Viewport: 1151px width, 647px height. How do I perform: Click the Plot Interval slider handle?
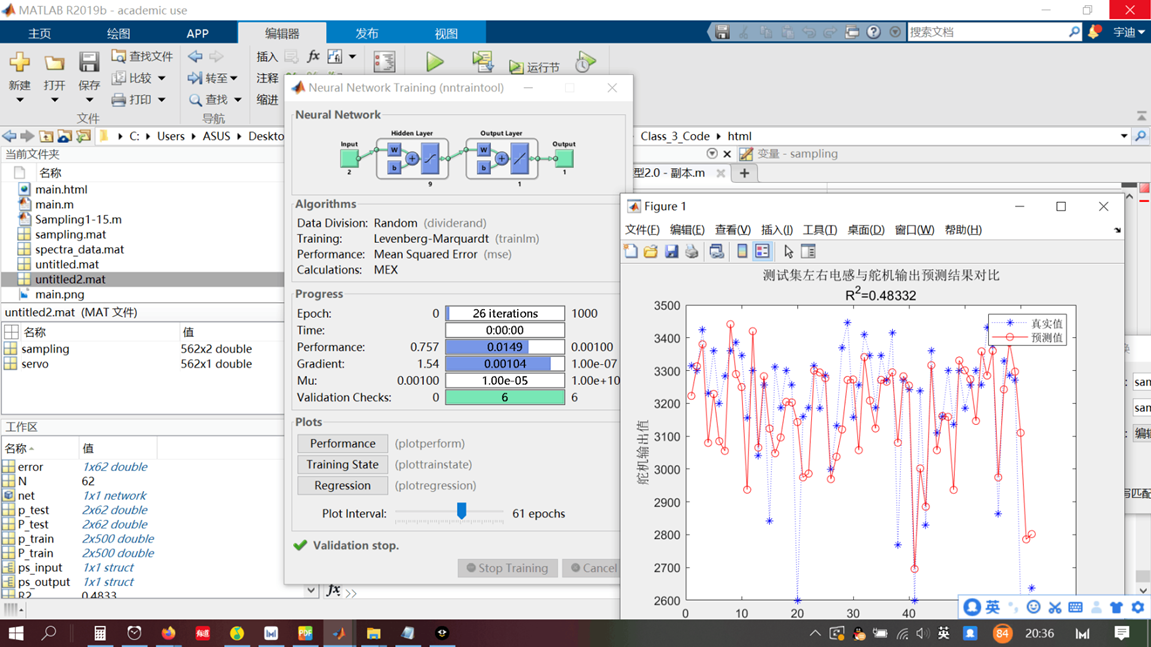pyautogui.click(x=462, y=510)
